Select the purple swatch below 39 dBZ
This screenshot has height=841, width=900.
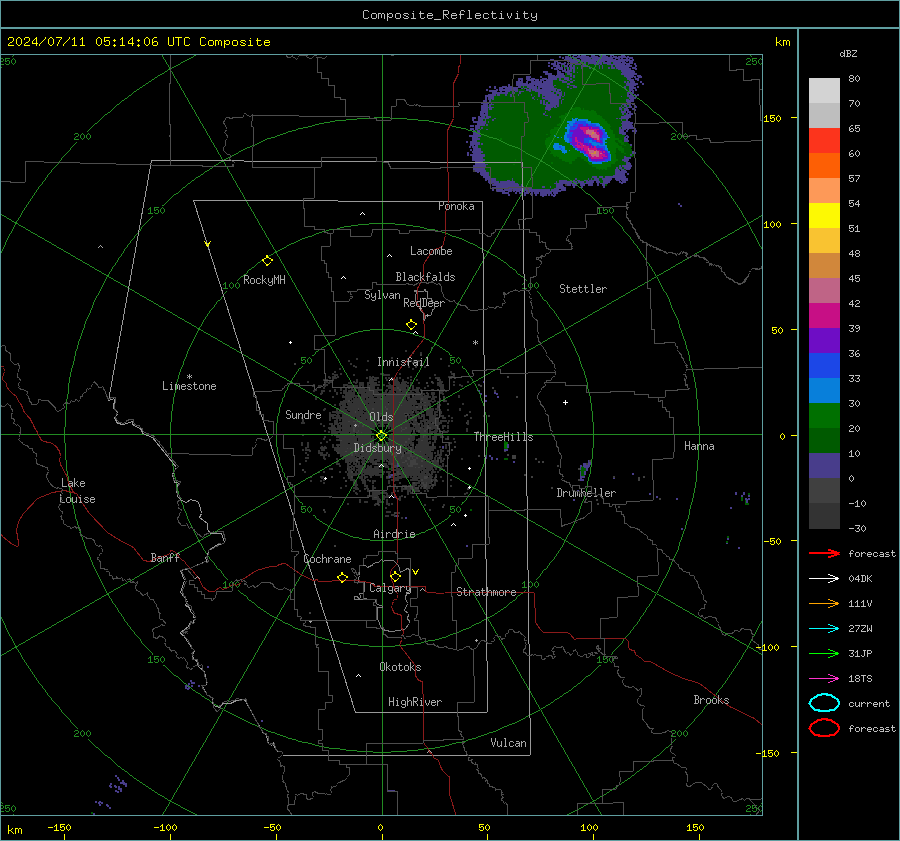pos(824,340)
